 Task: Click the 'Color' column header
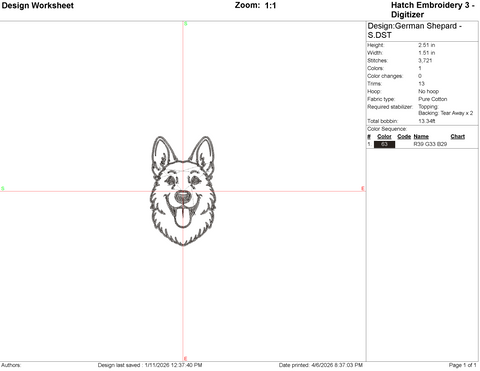[x=384, y=137]
